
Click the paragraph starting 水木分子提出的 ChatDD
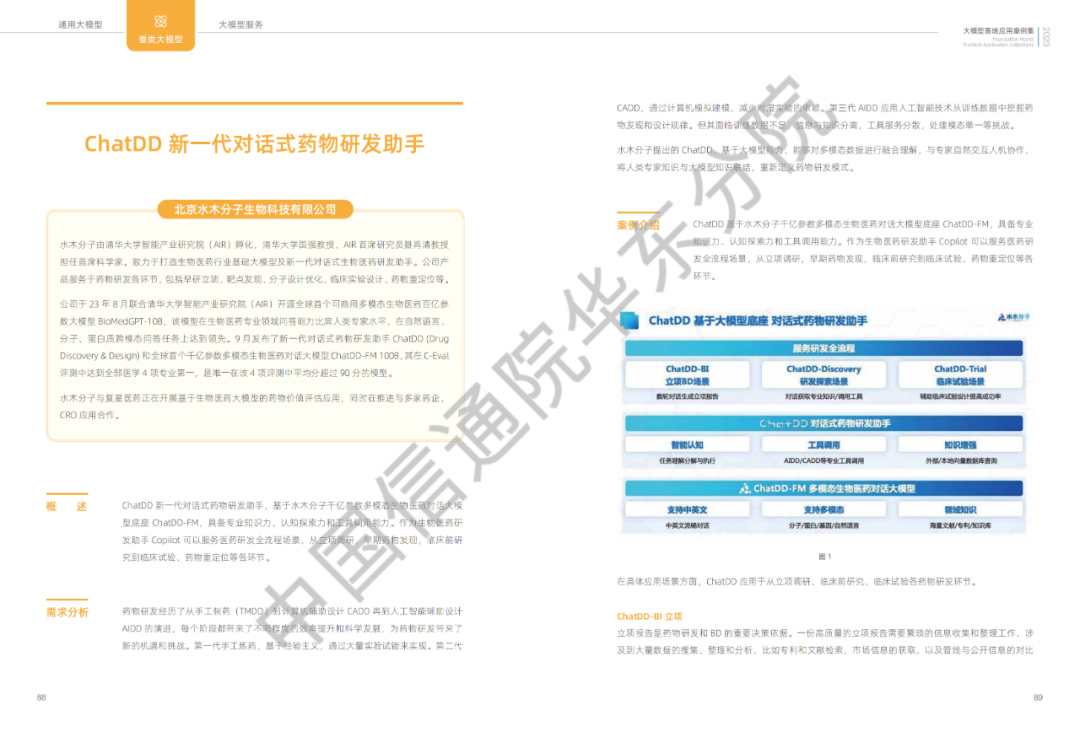[x=825, y=158]
